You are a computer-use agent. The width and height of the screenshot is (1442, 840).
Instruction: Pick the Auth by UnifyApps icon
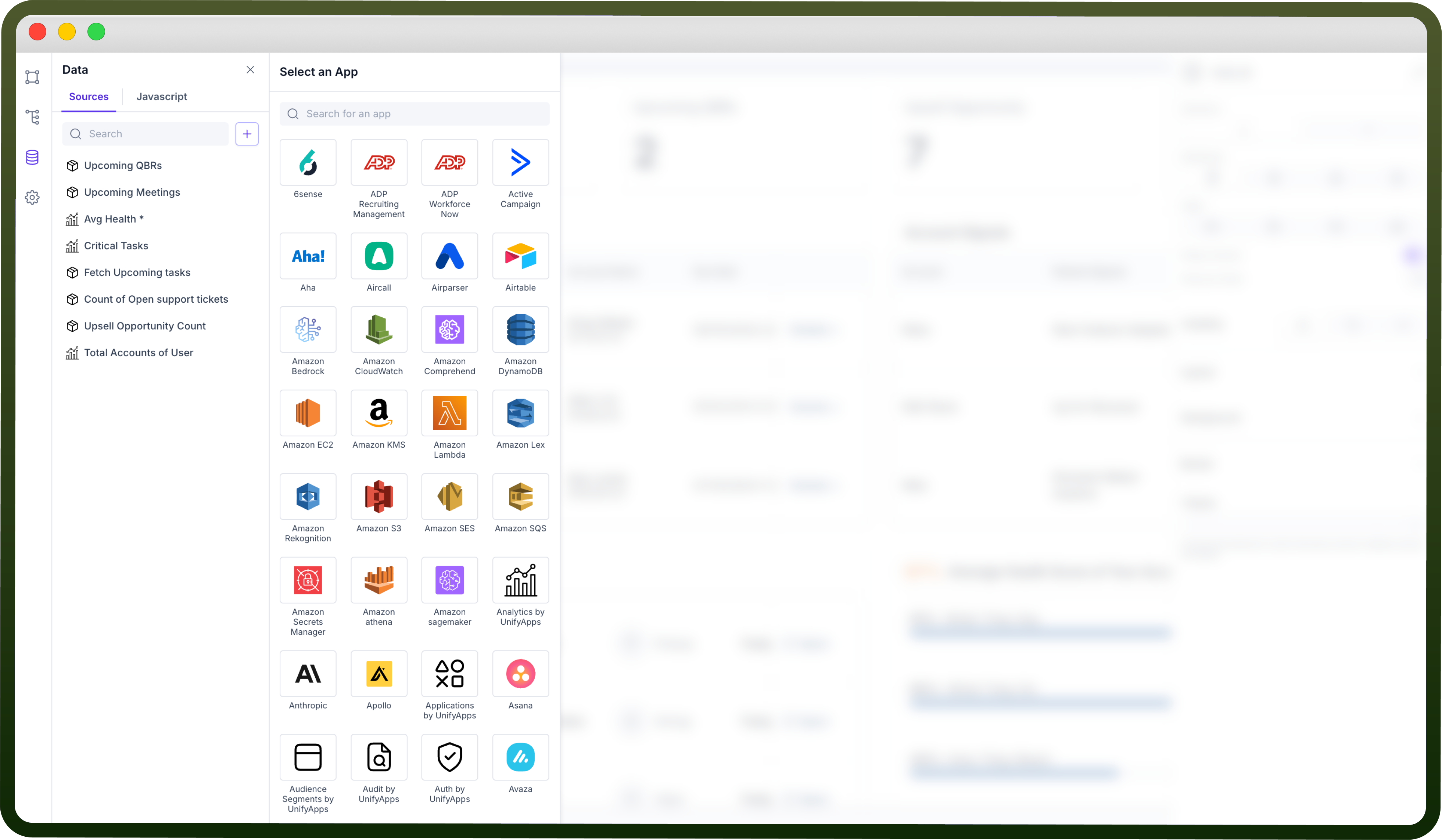click(x=450, y=757)
